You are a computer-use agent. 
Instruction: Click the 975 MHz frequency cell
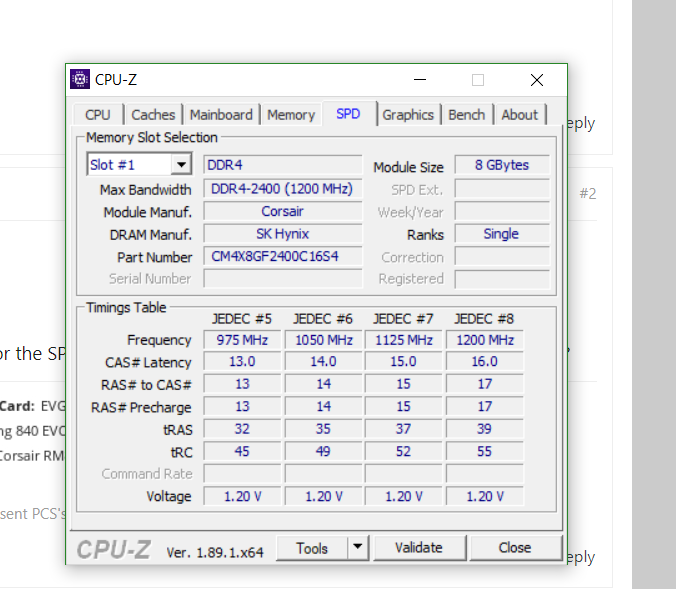(x=242, y=340)
